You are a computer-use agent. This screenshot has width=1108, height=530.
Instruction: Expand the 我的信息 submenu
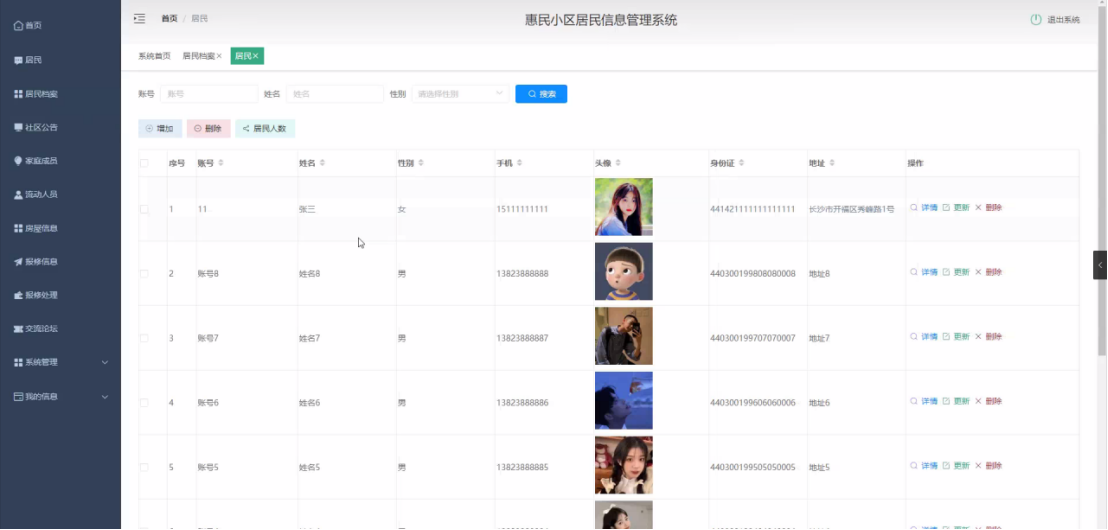coord(61,396)
